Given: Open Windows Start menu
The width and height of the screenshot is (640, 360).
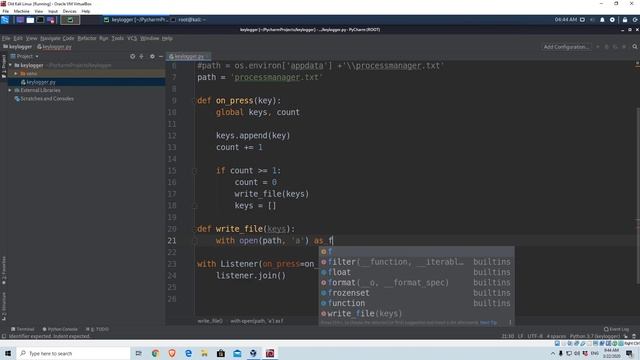Looking at the screenshot, I should [8, 353].
